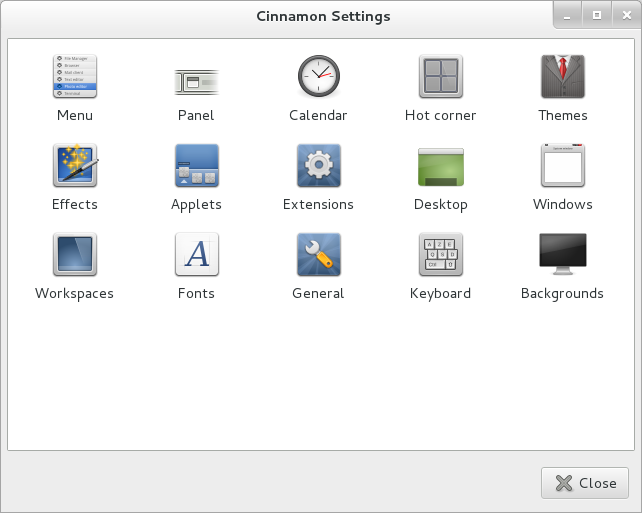Select the "Desktop" label text
This screenshot has width=642, height=513.
(x=441, y=205)
